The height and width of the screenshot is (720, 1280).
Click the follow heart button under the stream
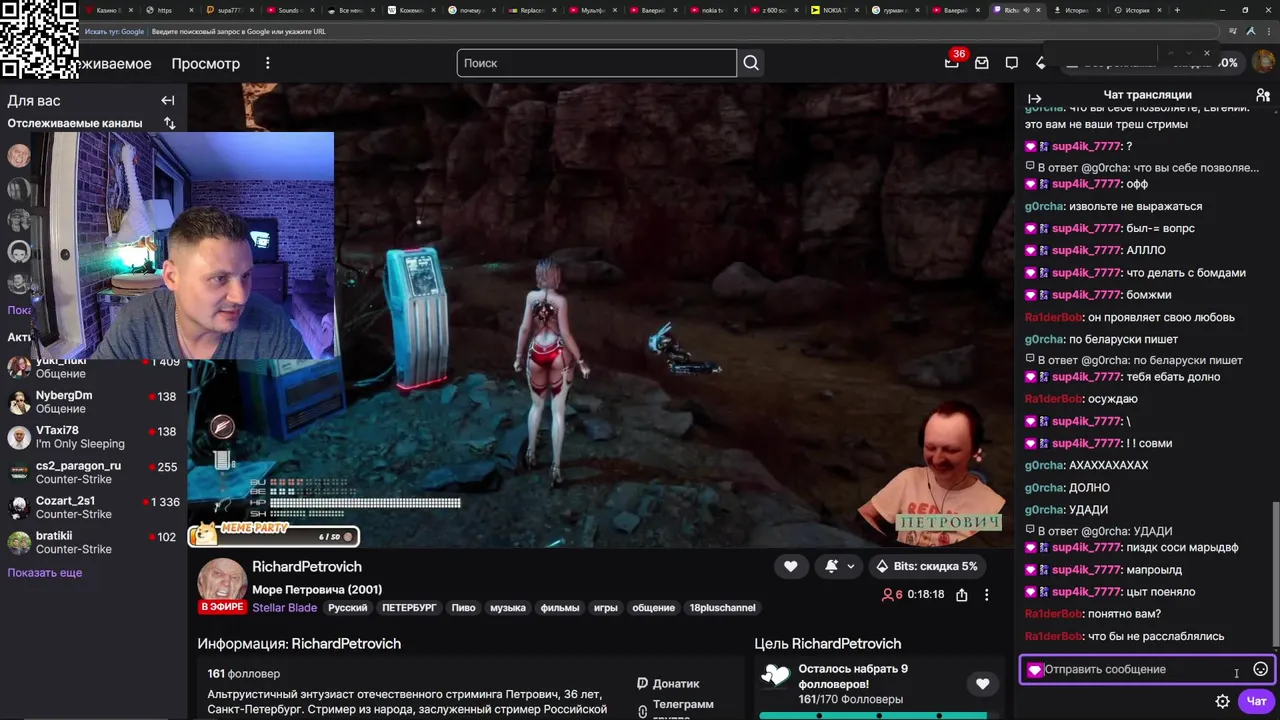(x=790, y=566)
